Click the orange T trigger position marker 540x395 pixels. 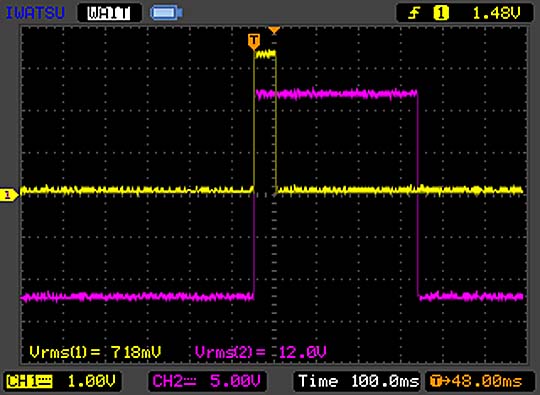pos(254,41)
